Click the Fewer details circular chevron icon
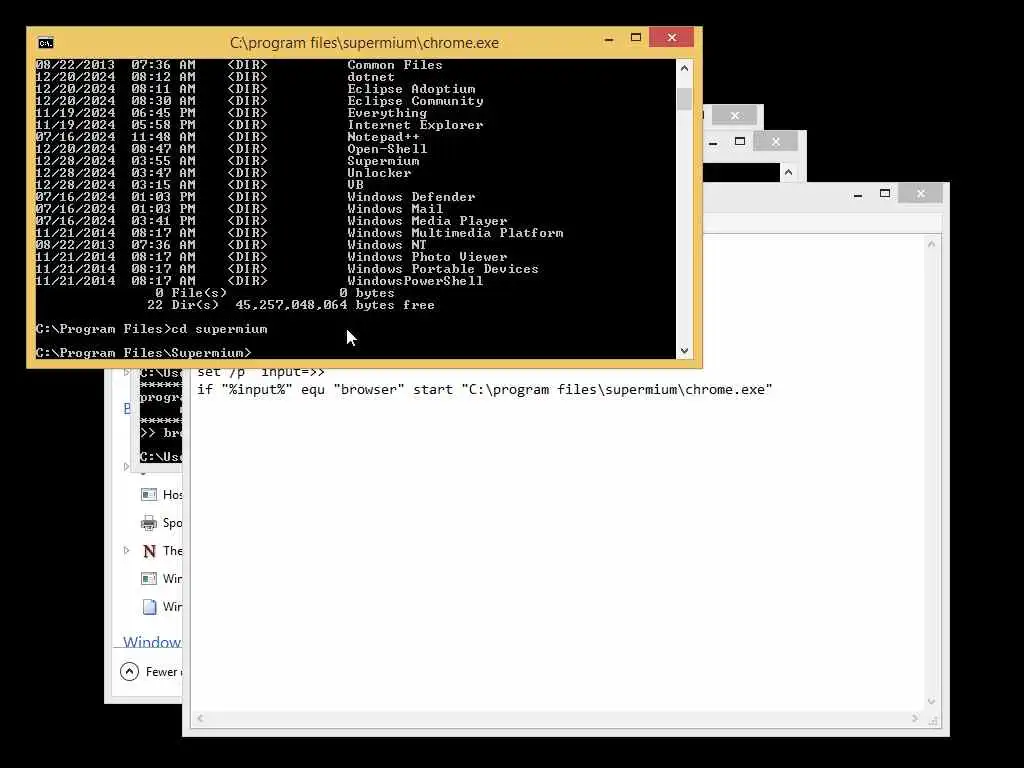 tap(129, 671)
